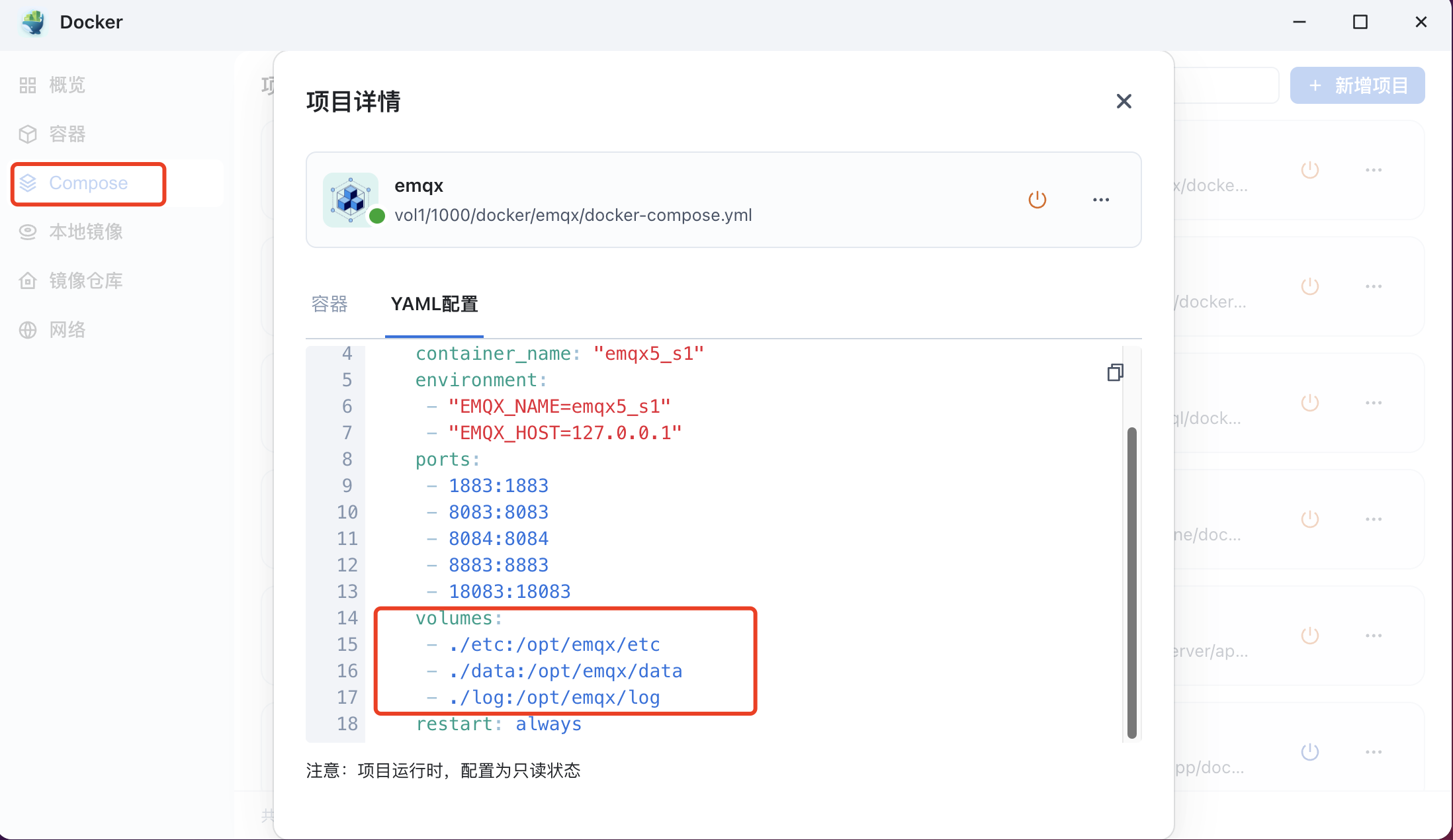Switch to the 容器 tab
Viewport: 1453px width, 840px height.
click(x=330, y=304)
